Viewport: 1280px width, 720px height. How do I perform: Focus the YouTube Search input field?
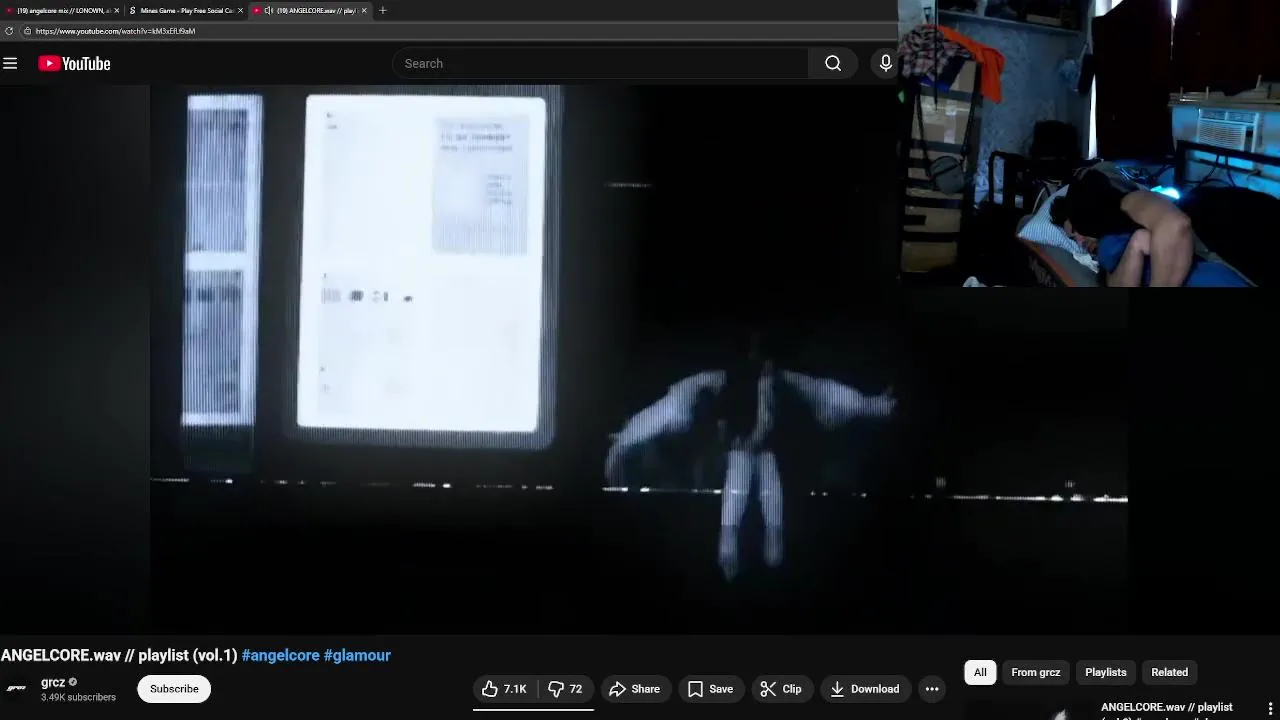tap(600, 63)
